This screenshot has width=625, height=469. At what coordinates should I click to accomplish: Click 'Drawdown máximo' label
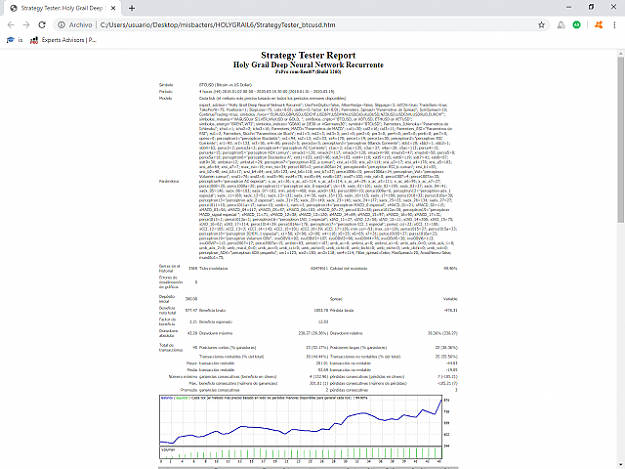coord(216,333)
